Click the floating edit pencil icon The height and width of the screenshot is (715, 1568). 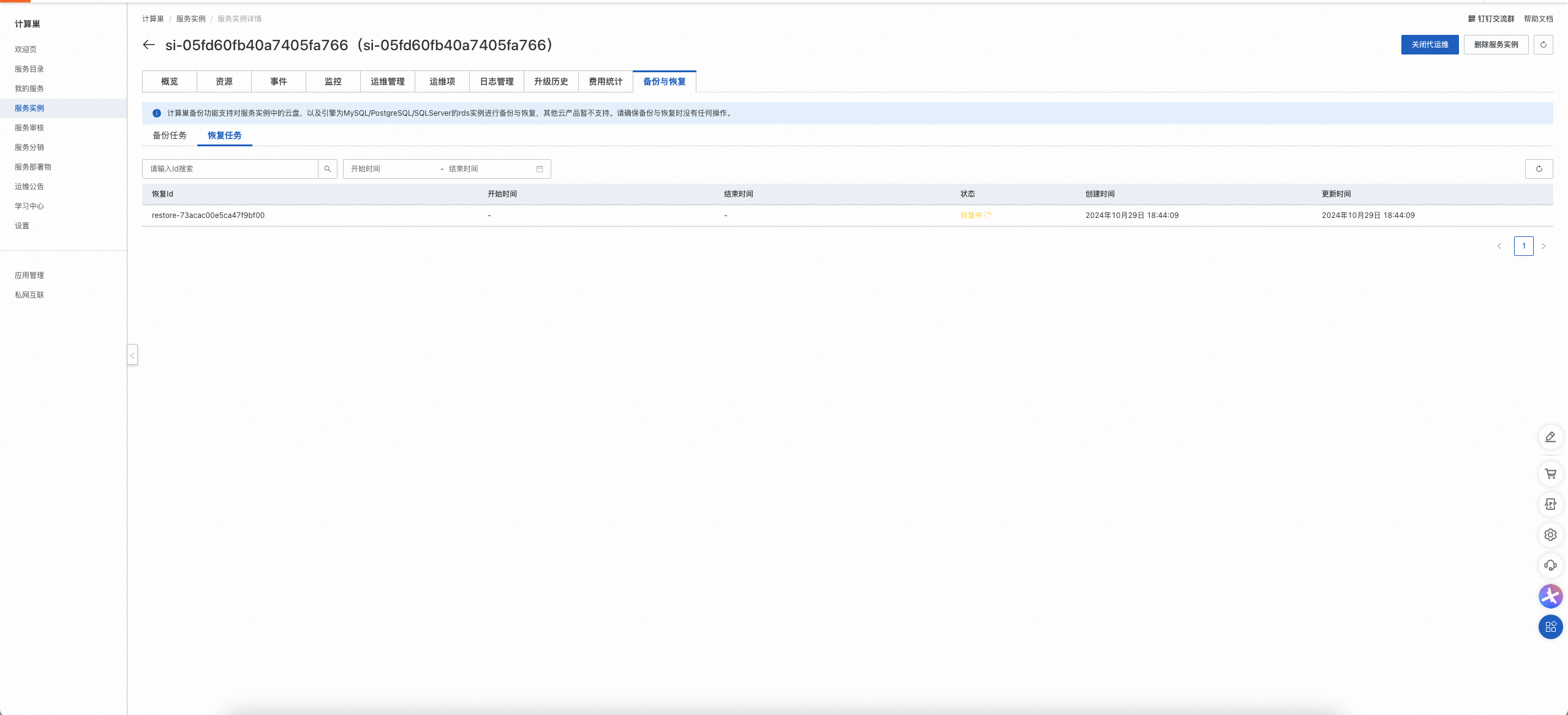click(1550, 437)
